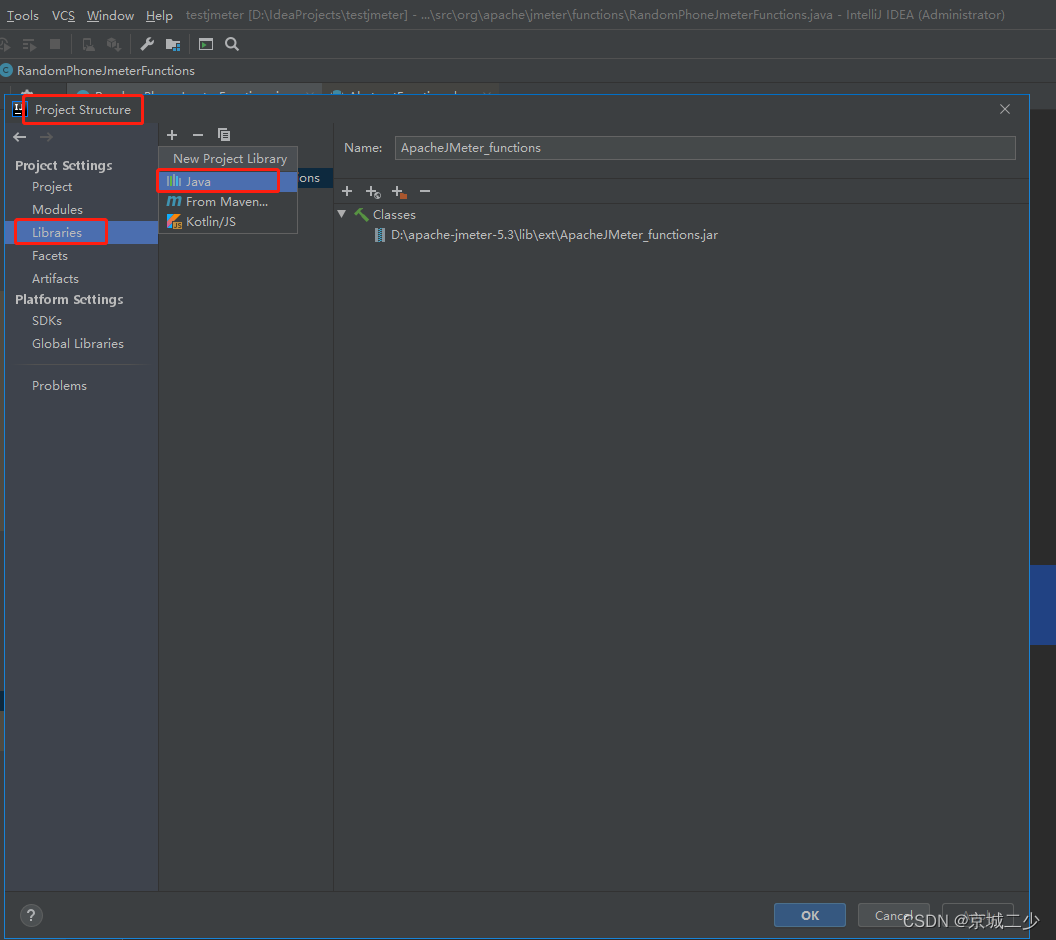Close the Project Structure dialog
1056x940 pixels.
point(1005,109)
